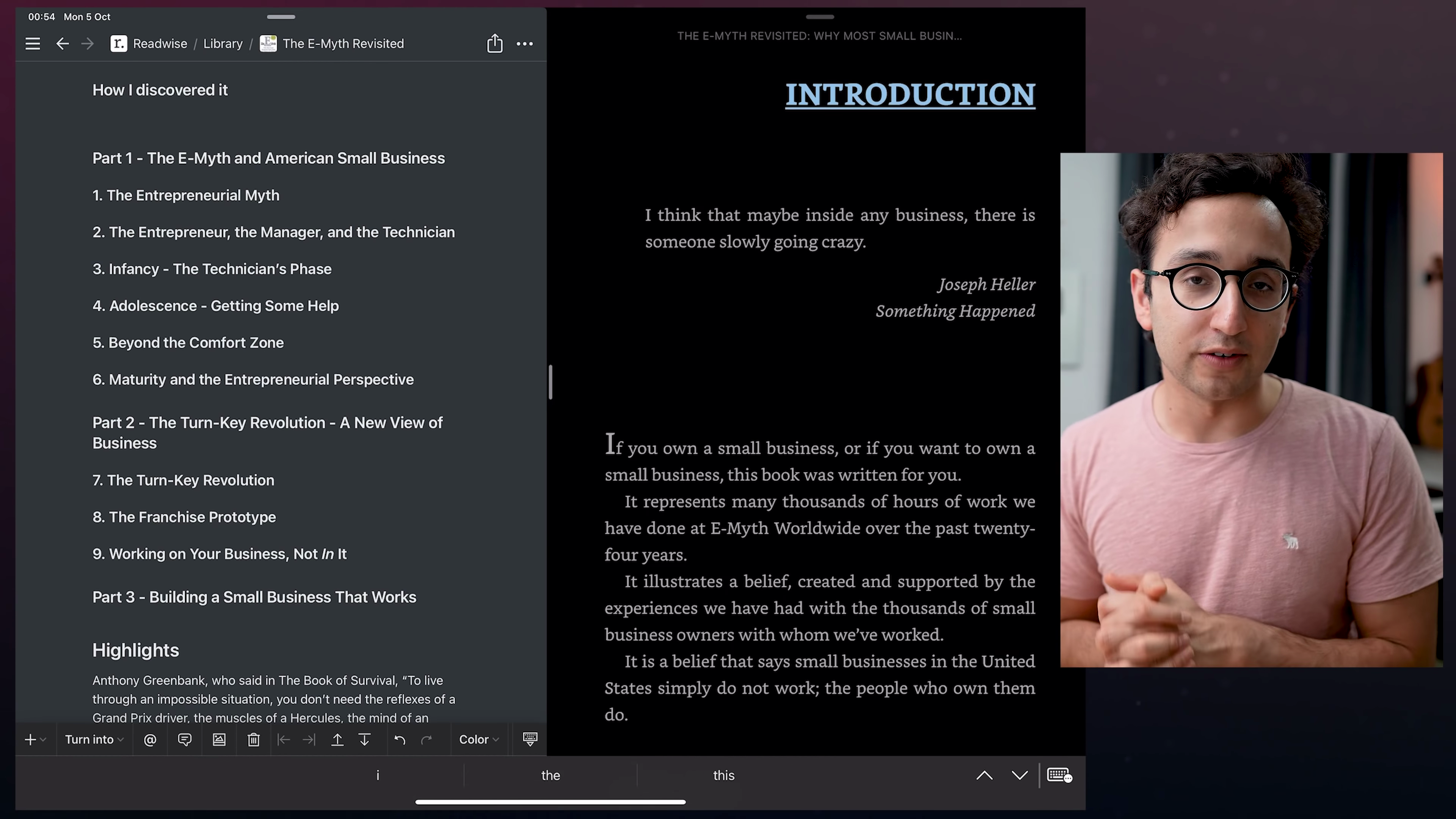Delete the block with the trash icon
This screenshot has height=819, width=1456.
point(253,739)
